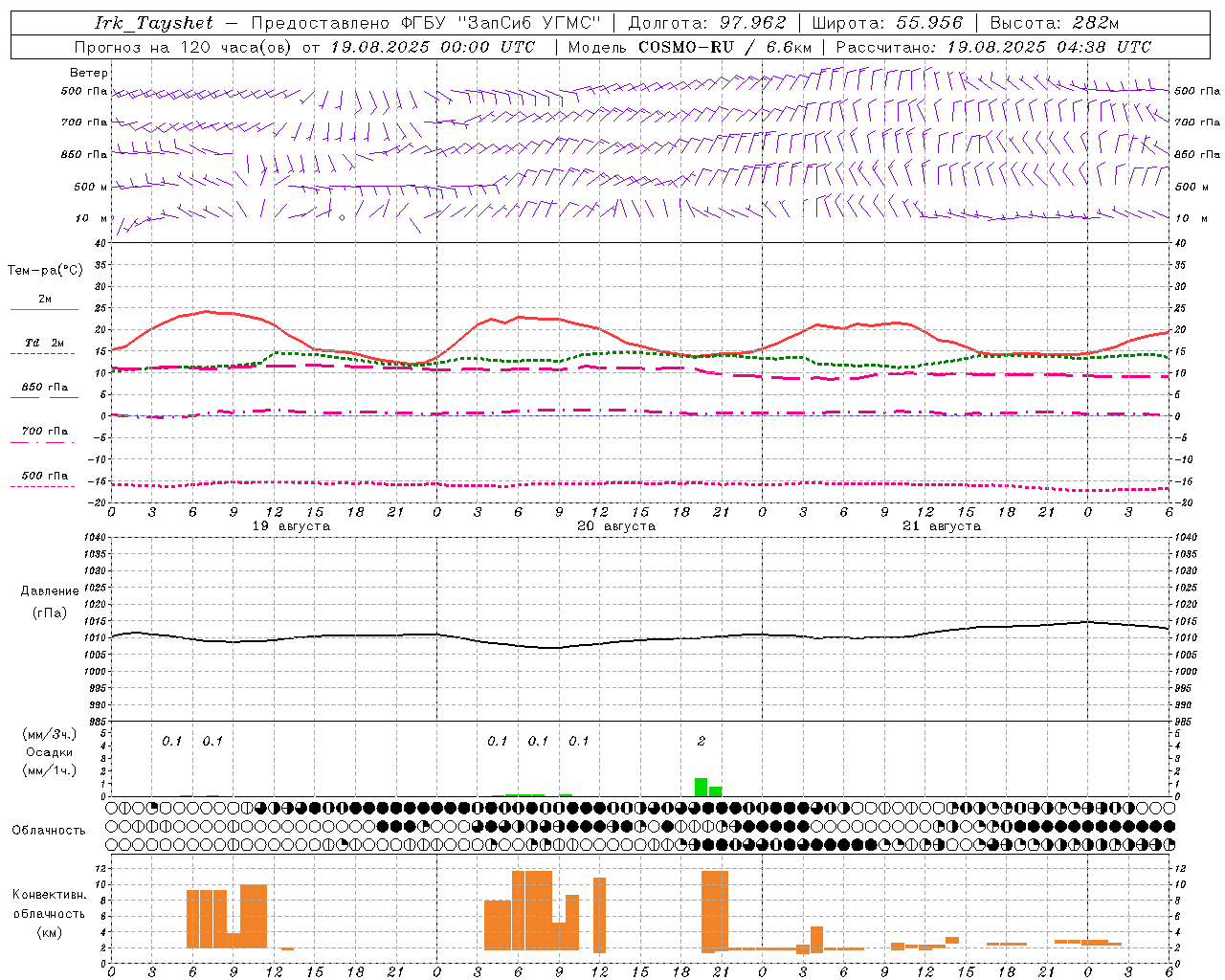Click the (мм/3ч.) precipitation unit label

(x=50, y=735)
